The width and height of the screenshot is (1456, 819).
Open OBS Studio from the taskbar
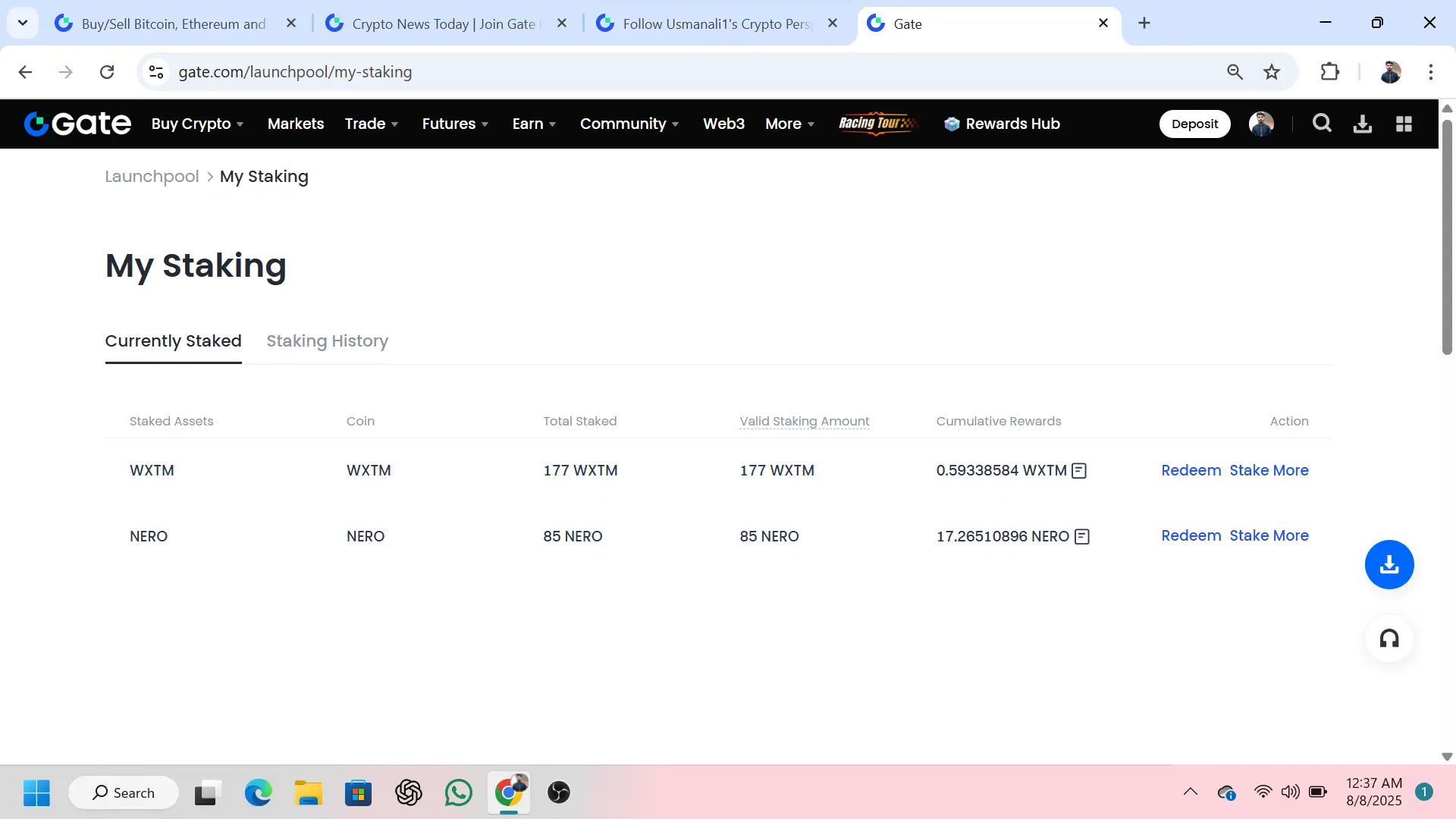559,792
